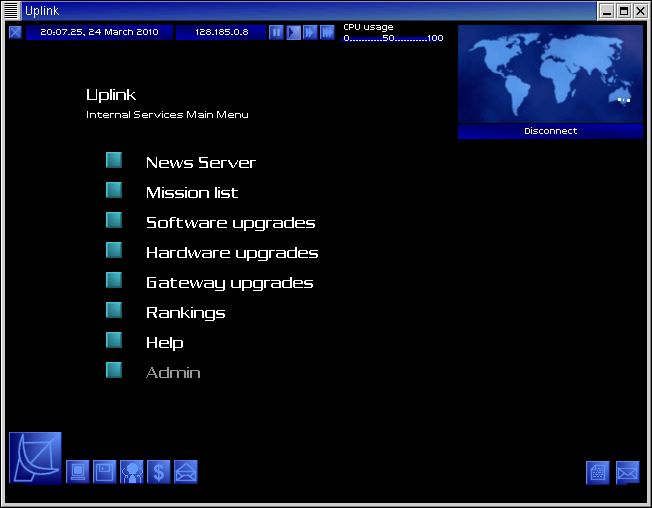The image size is (652, 508).
Task: Open the received email icon at bottom right
Action: [x=627, y=473]
